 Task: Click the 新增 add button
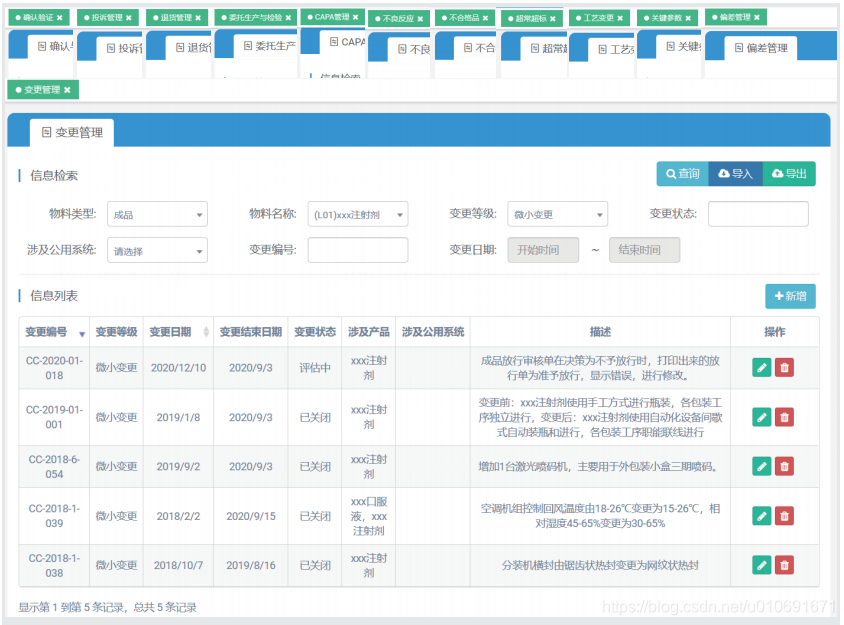[x=790, y=296]
